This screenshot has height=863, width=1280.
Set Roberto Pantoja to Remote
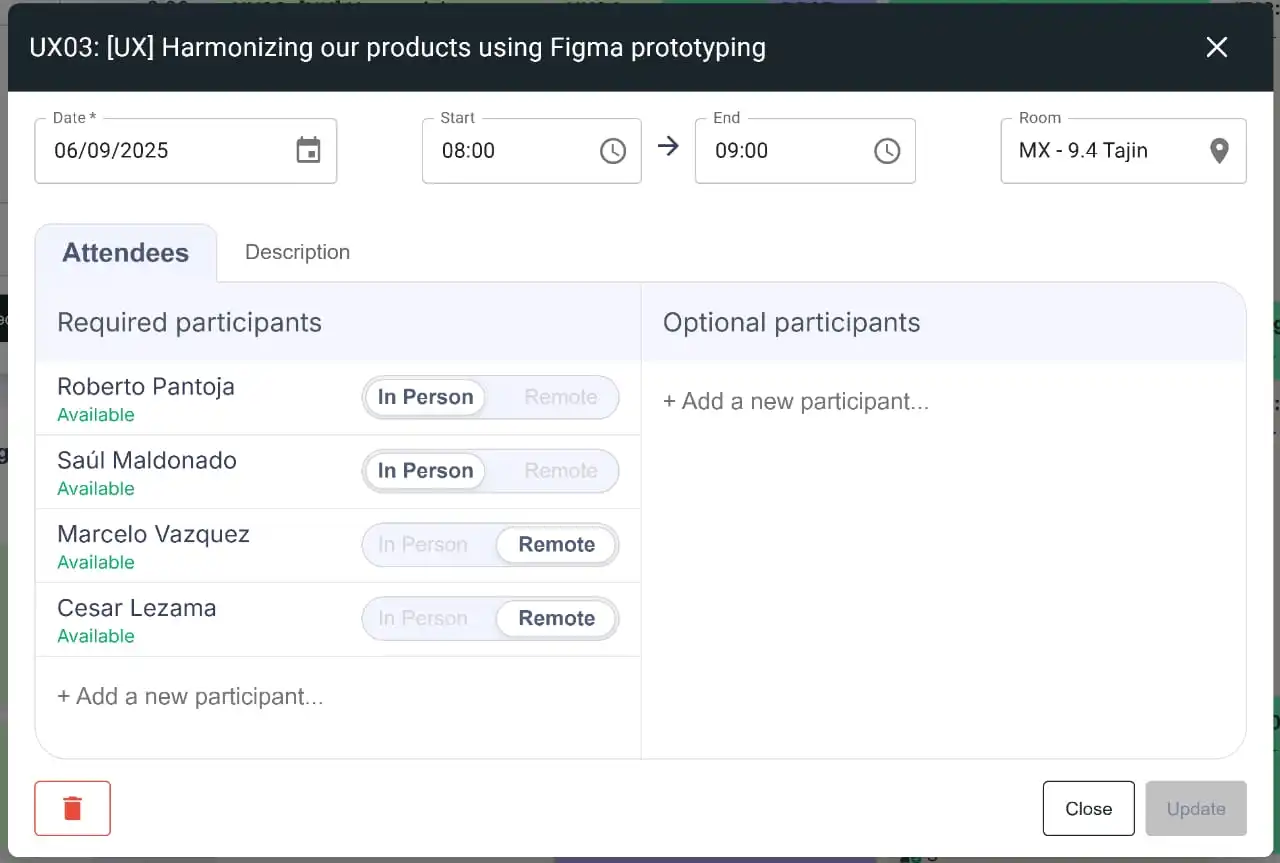(x=560, y=397)
